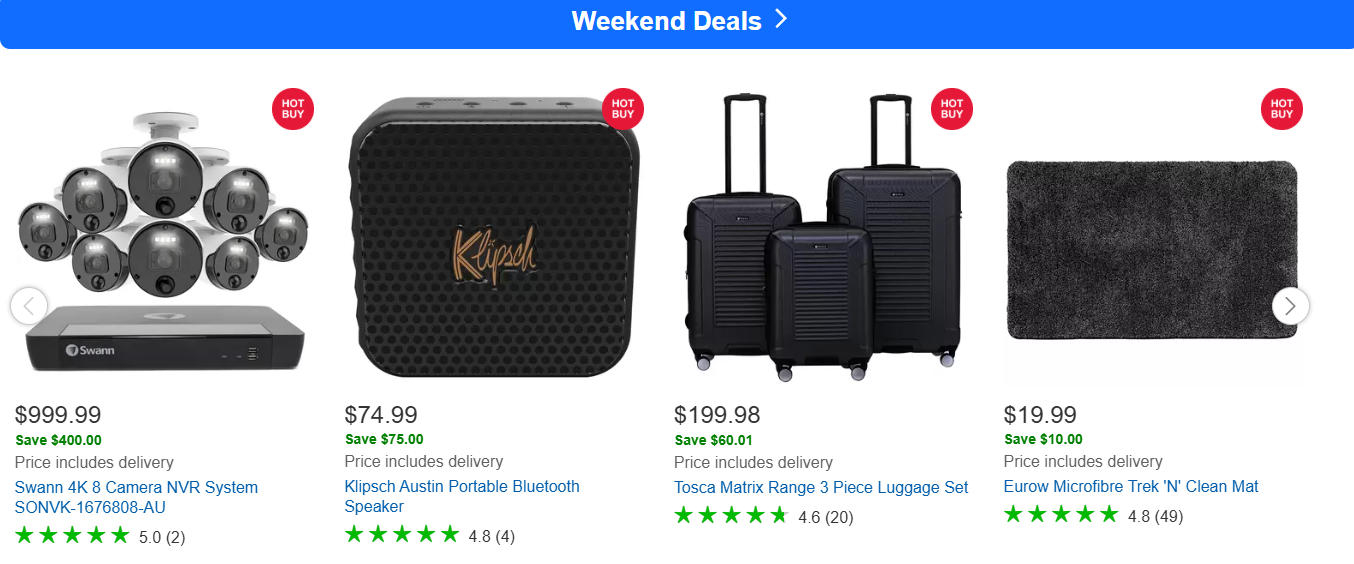Click HOT BUY badge on Tosca luggage set
This screenshot has height=564, width=1354.
952,109
